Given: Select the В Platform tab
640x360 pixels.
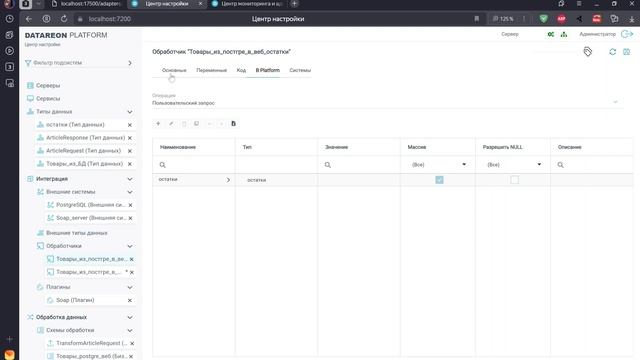Looking at the screenshot, I should click(268, 70).
